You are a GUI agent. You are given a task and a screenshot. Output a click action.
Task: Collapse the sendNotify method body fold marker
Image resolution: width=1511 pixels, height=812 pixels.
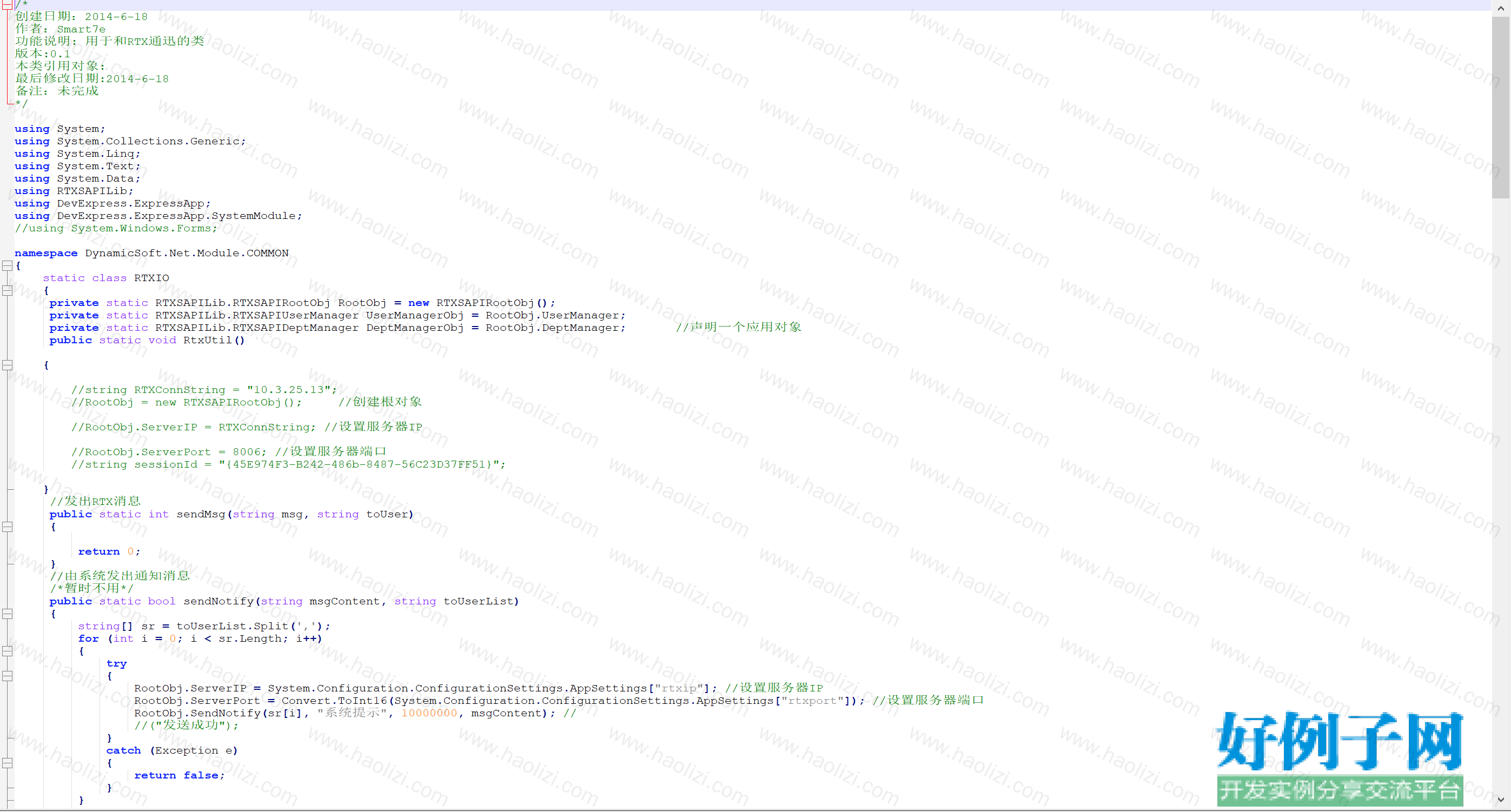pos(7,614)
